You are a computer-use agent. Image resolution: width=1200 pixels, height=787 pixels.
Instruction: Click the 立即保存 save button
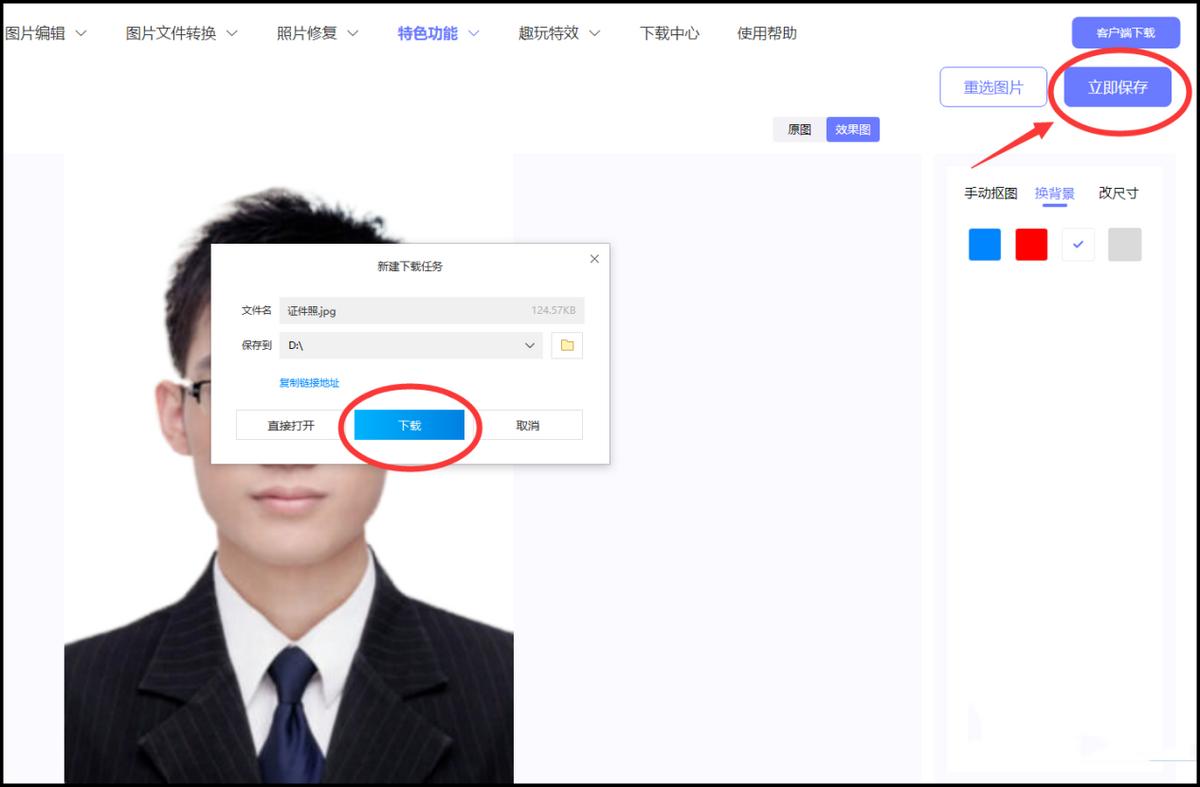click(1117, 87)
